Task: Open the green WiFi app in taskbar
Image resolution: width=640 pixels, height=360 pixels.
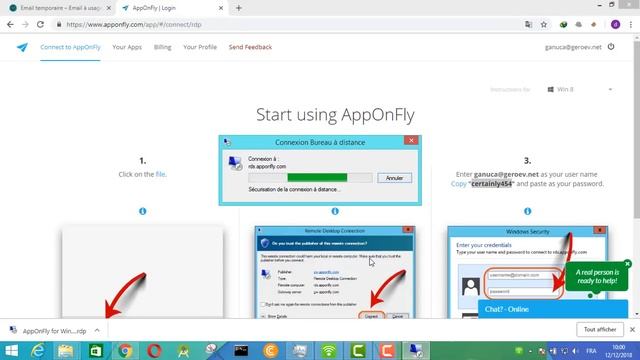Action: point(329,351)
